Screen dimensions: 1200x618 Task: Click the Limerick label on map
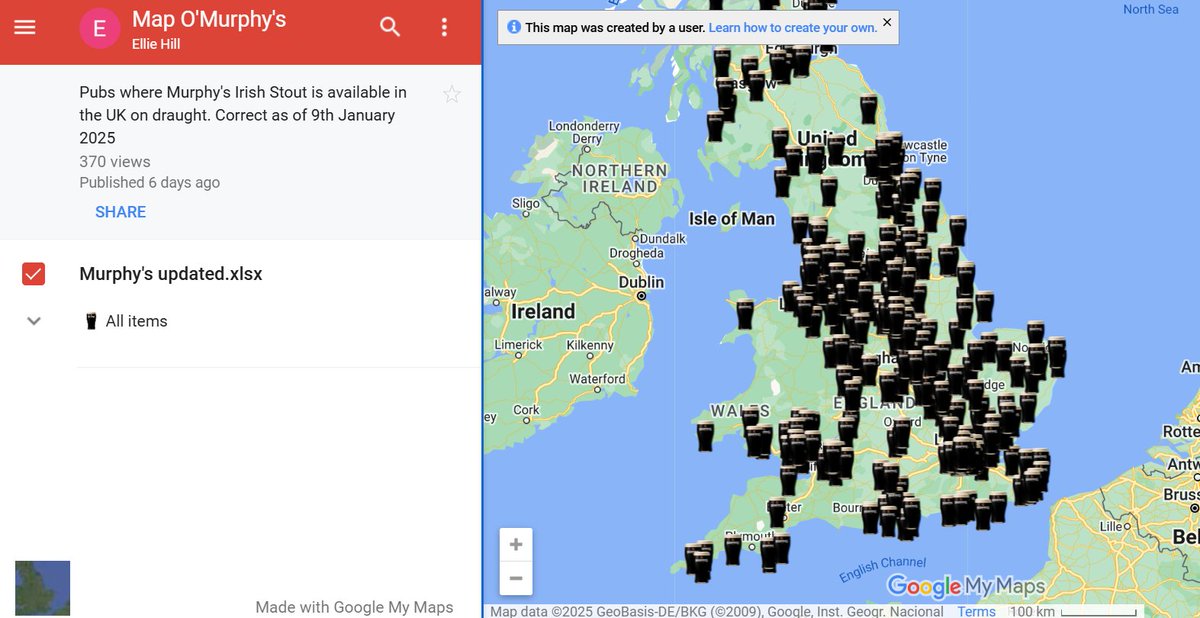click(518, 345)
